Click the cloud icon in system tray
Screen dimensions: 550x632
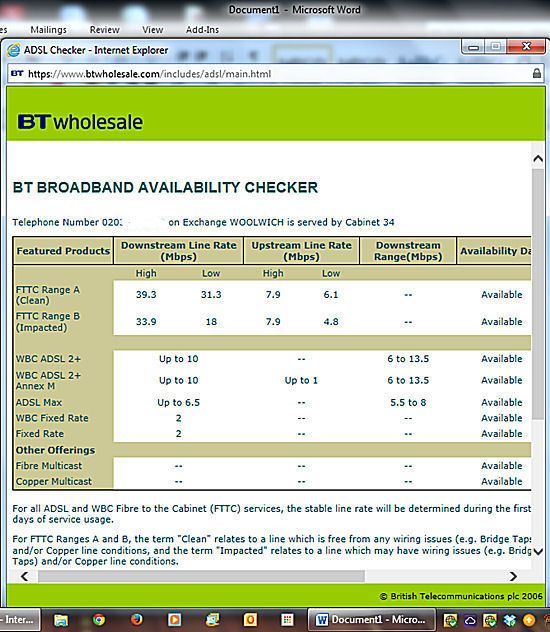click(470, 620)
